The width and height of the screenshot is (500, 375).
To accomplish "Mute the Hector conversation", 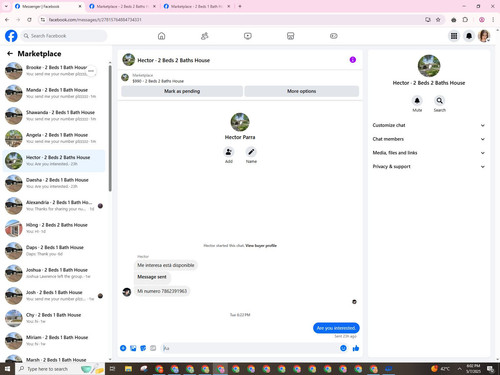I will [417, 100].
